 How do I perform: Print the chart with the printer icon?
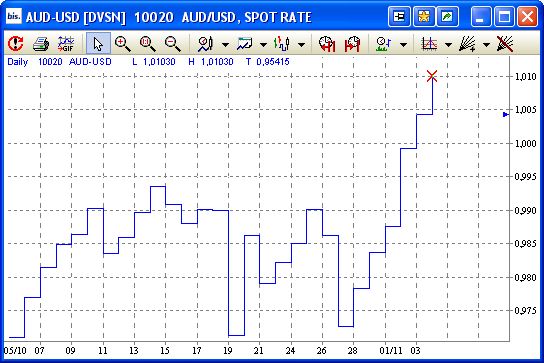coord(41,44)
